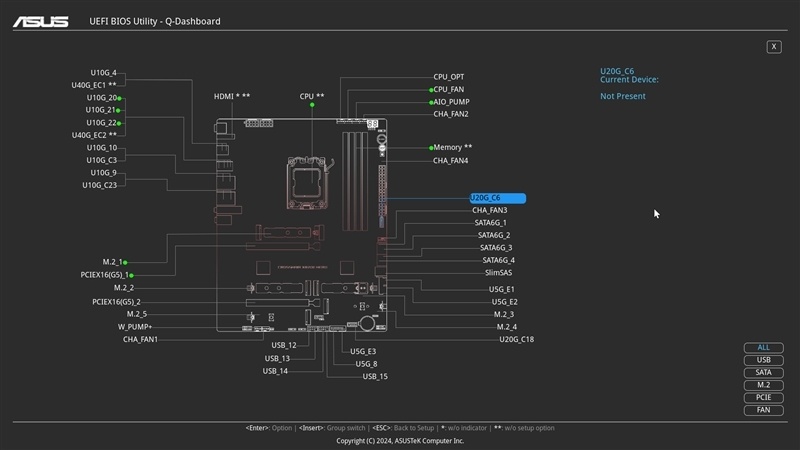Filter connectors by SATA

(x=763, y=372)
